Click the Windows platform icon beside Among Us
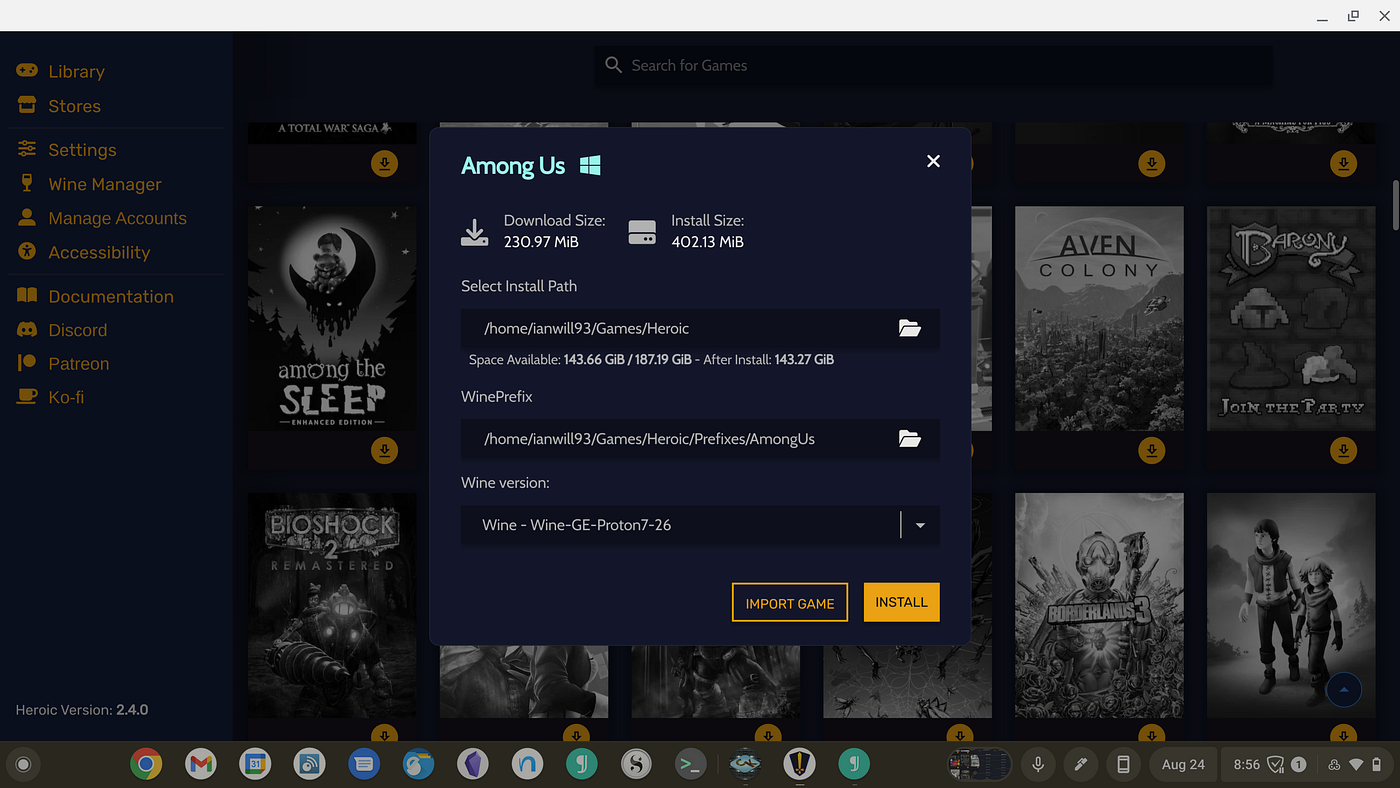The image size is (1400, 788). tap(590, 165)
